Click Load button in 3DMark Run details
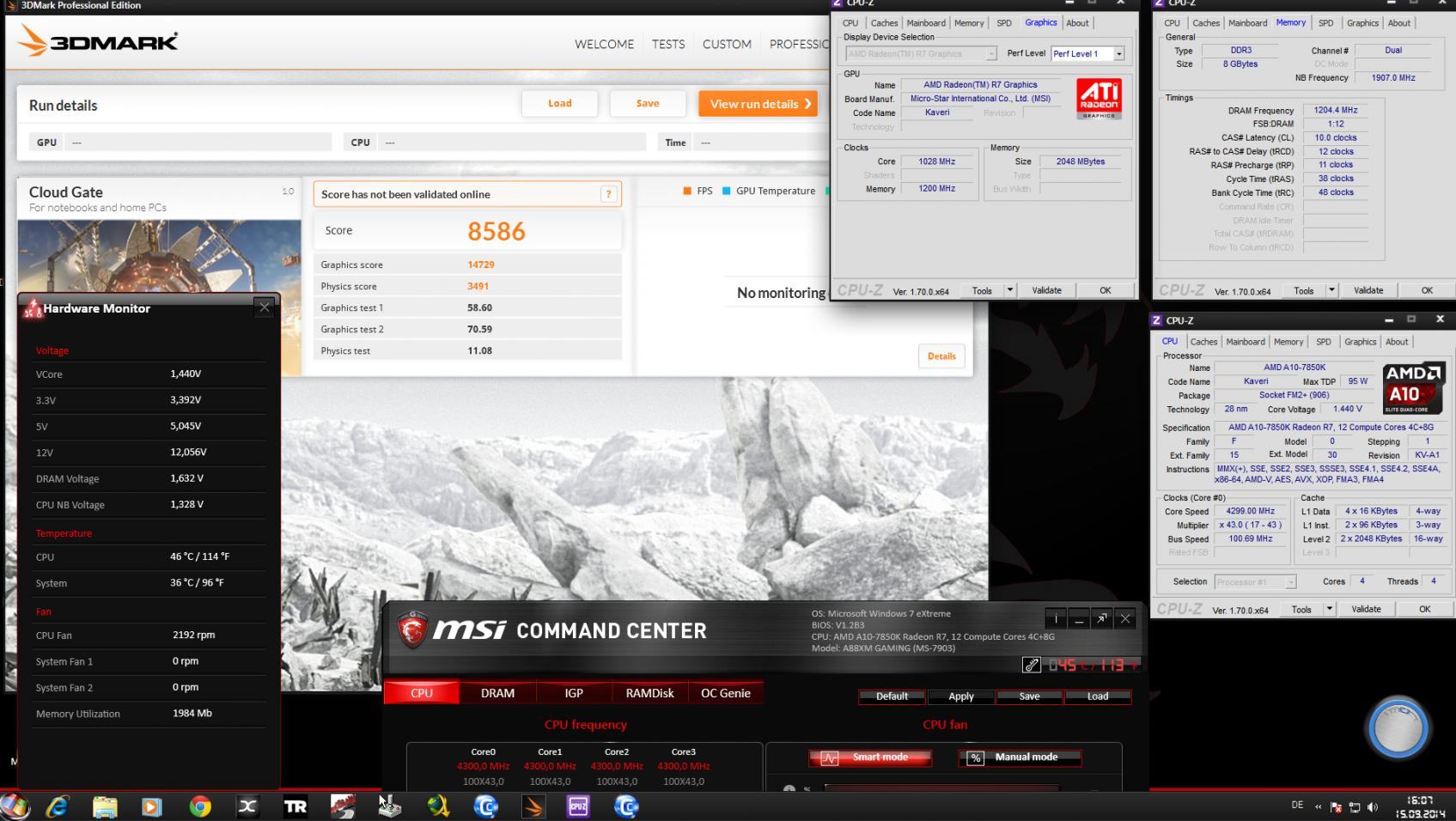Screen dimensions: 1456x821 pos(559,104)
